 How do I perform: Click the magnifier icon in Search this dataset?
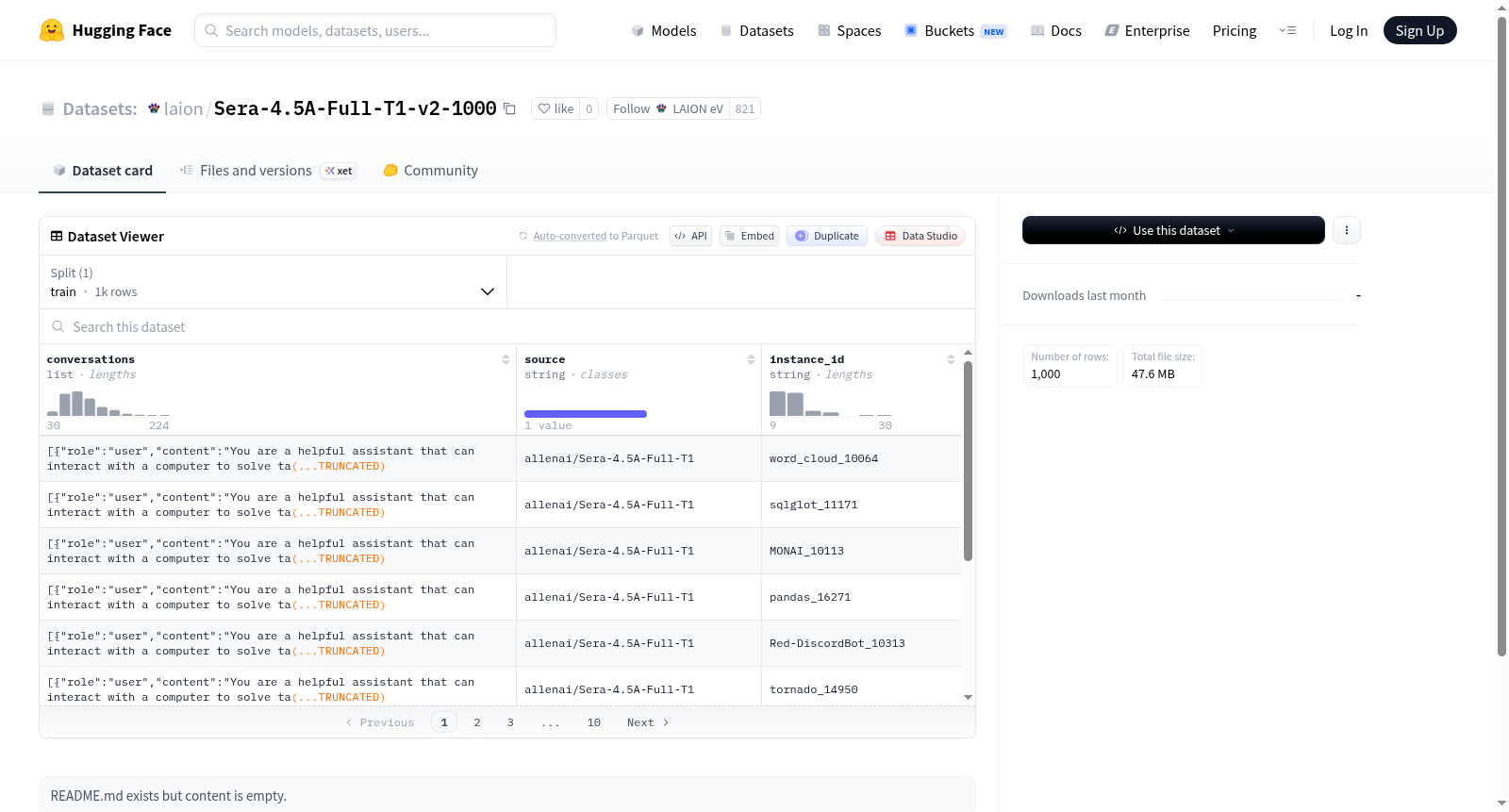(58, 326)
